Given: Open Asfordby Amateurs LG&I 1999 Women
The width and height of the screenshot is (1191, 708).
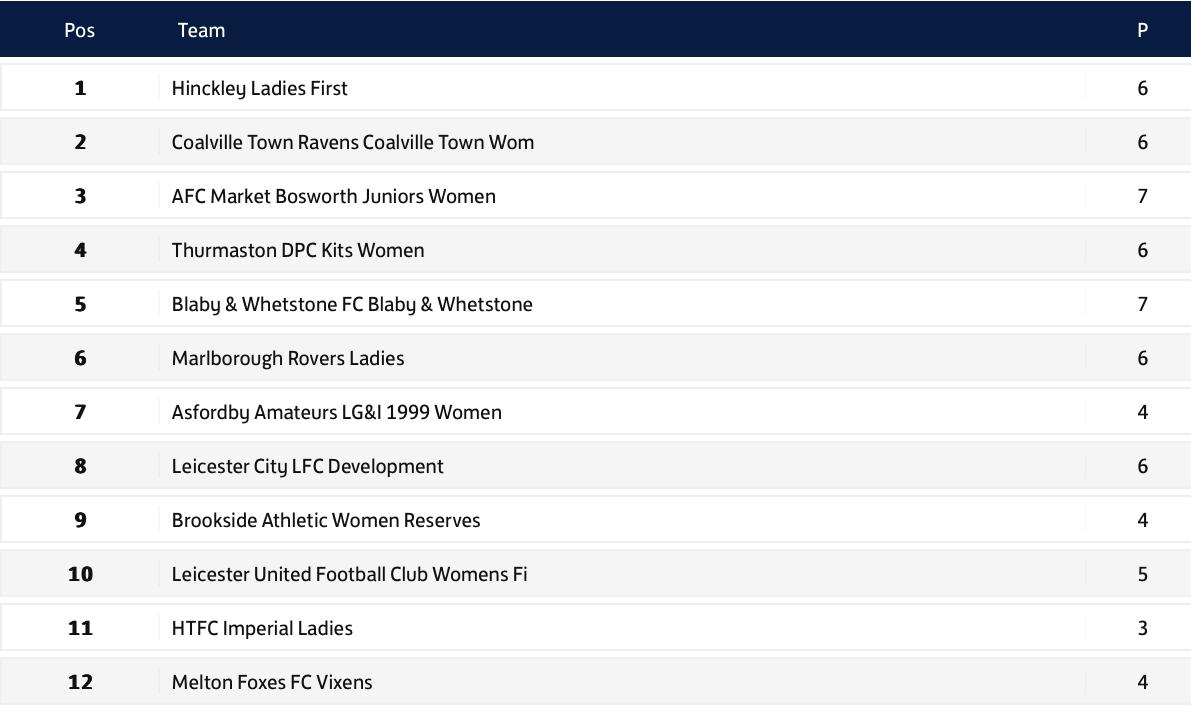Looking at the screenshot, I should (336, 412).
